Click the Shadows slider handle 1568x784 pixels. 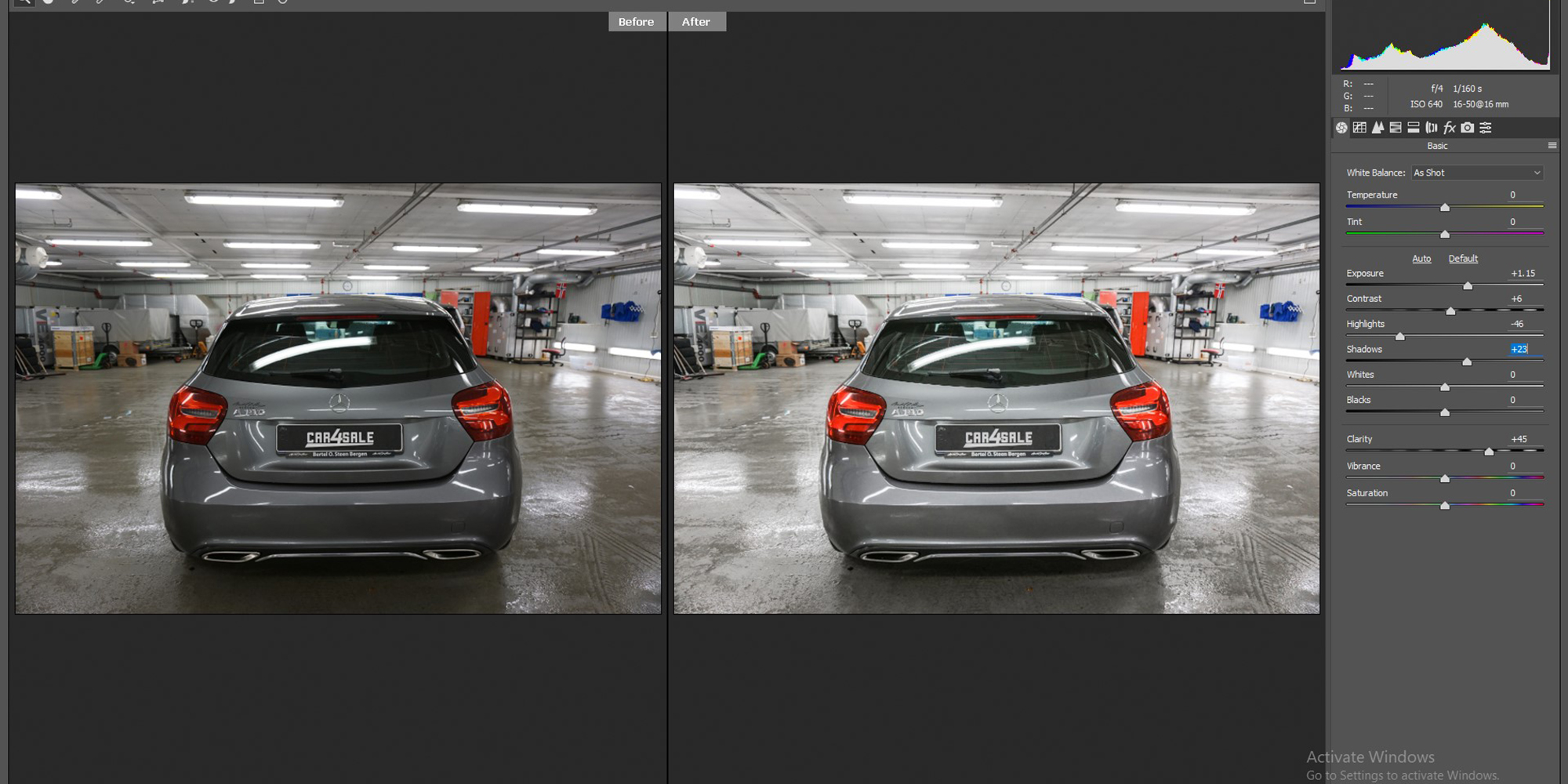(1467, 361)
